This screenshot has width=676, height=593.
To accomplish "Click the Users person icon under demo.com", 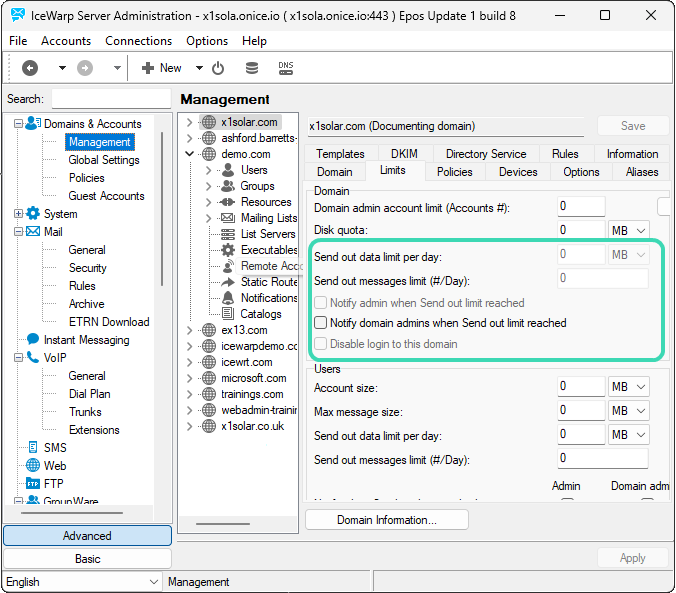I will (x=228, y=170).
